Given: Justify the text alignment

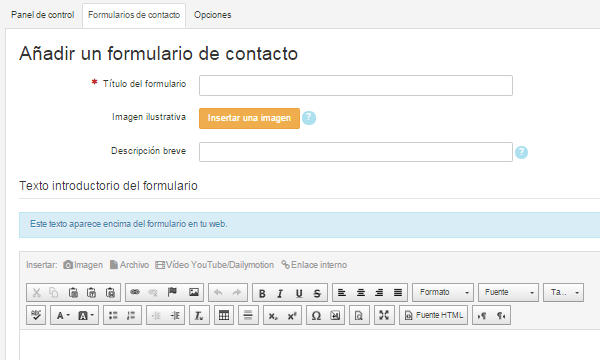Looking at the screenshot, I should [x=398, y=293].
